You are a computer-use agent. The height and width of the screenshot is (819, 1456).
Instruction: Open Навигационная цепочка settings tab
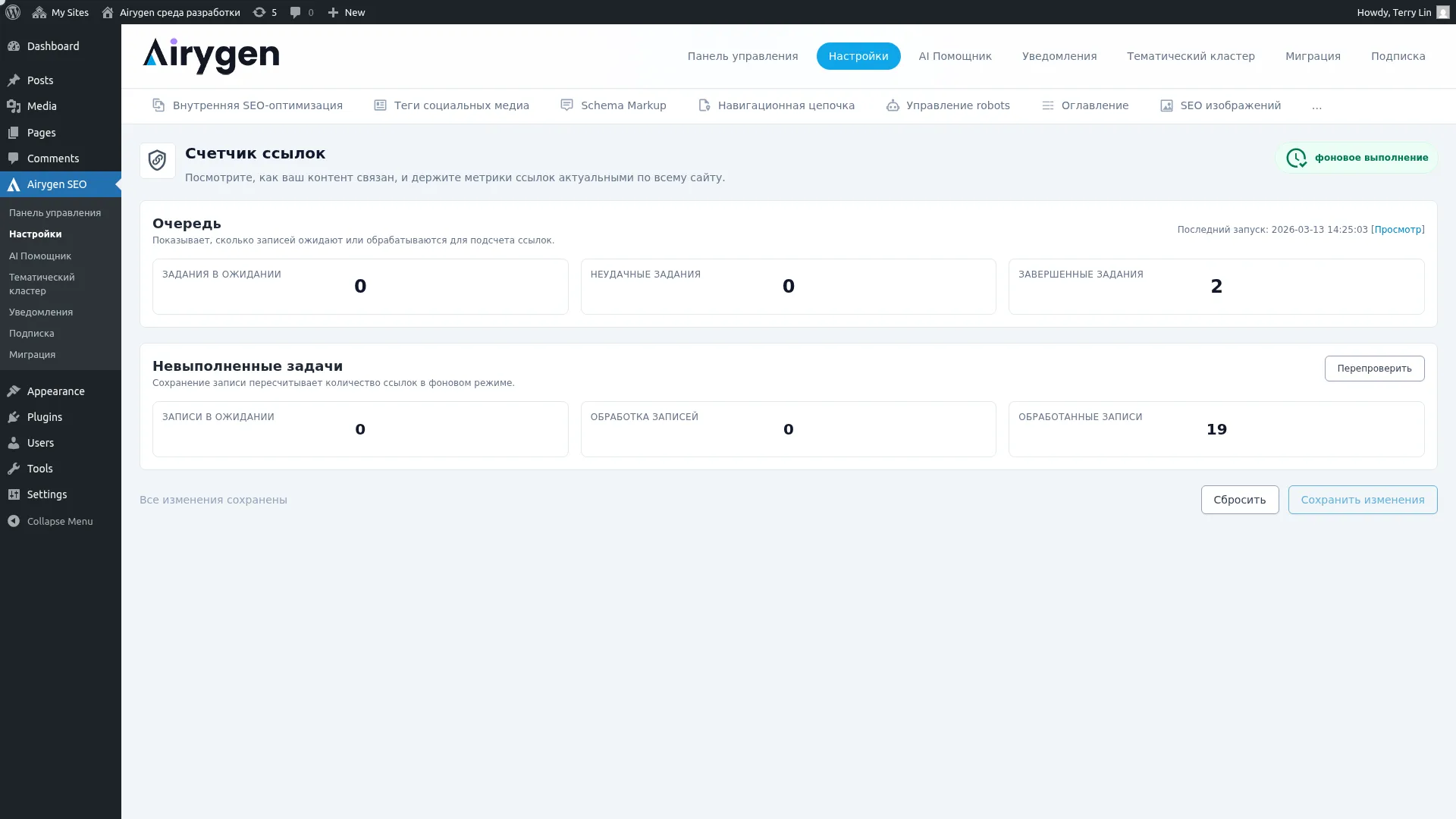click(x=776, y=105)
